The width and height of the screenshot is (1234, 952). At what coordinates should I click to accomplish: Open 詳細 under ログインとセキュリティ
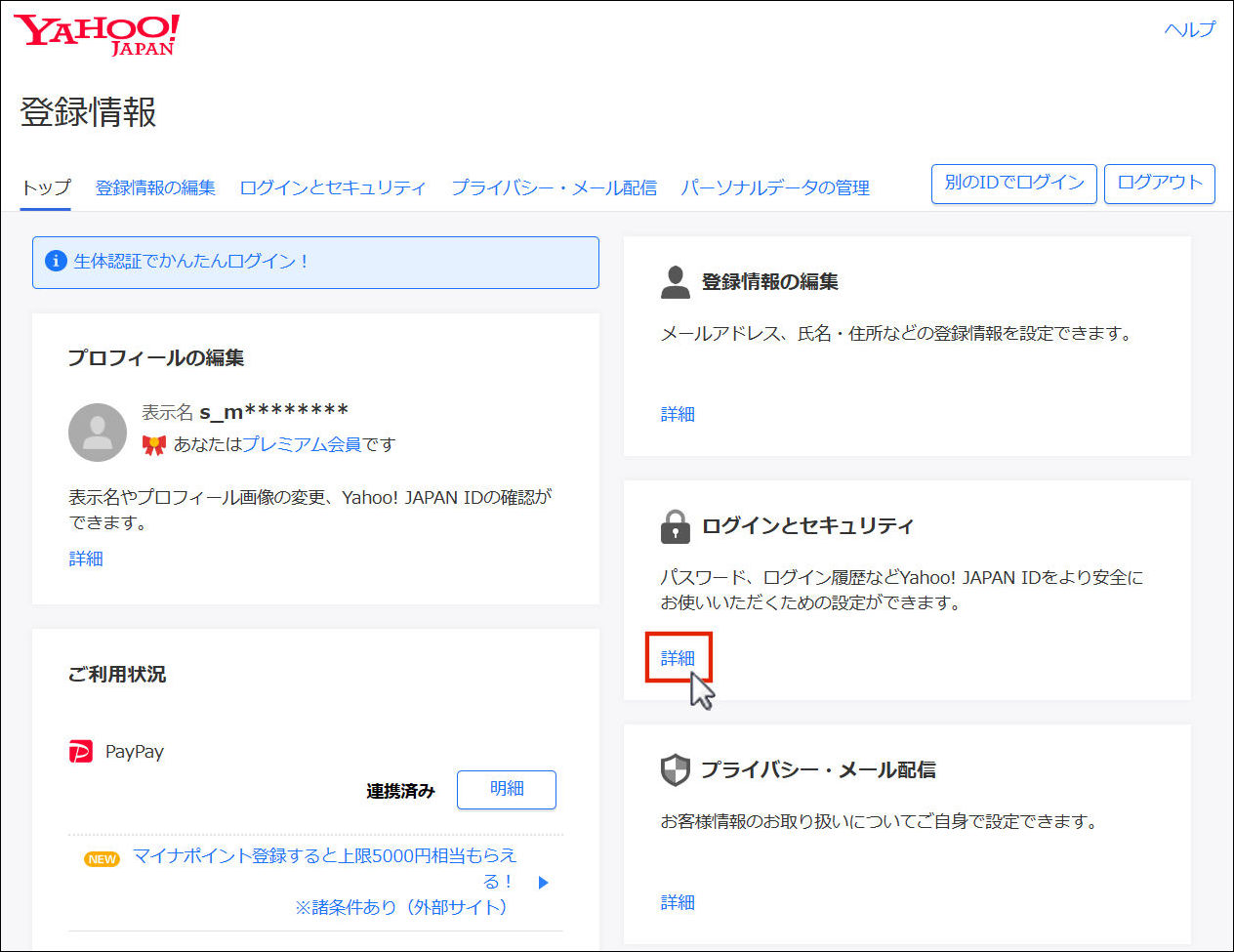coord(678,658)
